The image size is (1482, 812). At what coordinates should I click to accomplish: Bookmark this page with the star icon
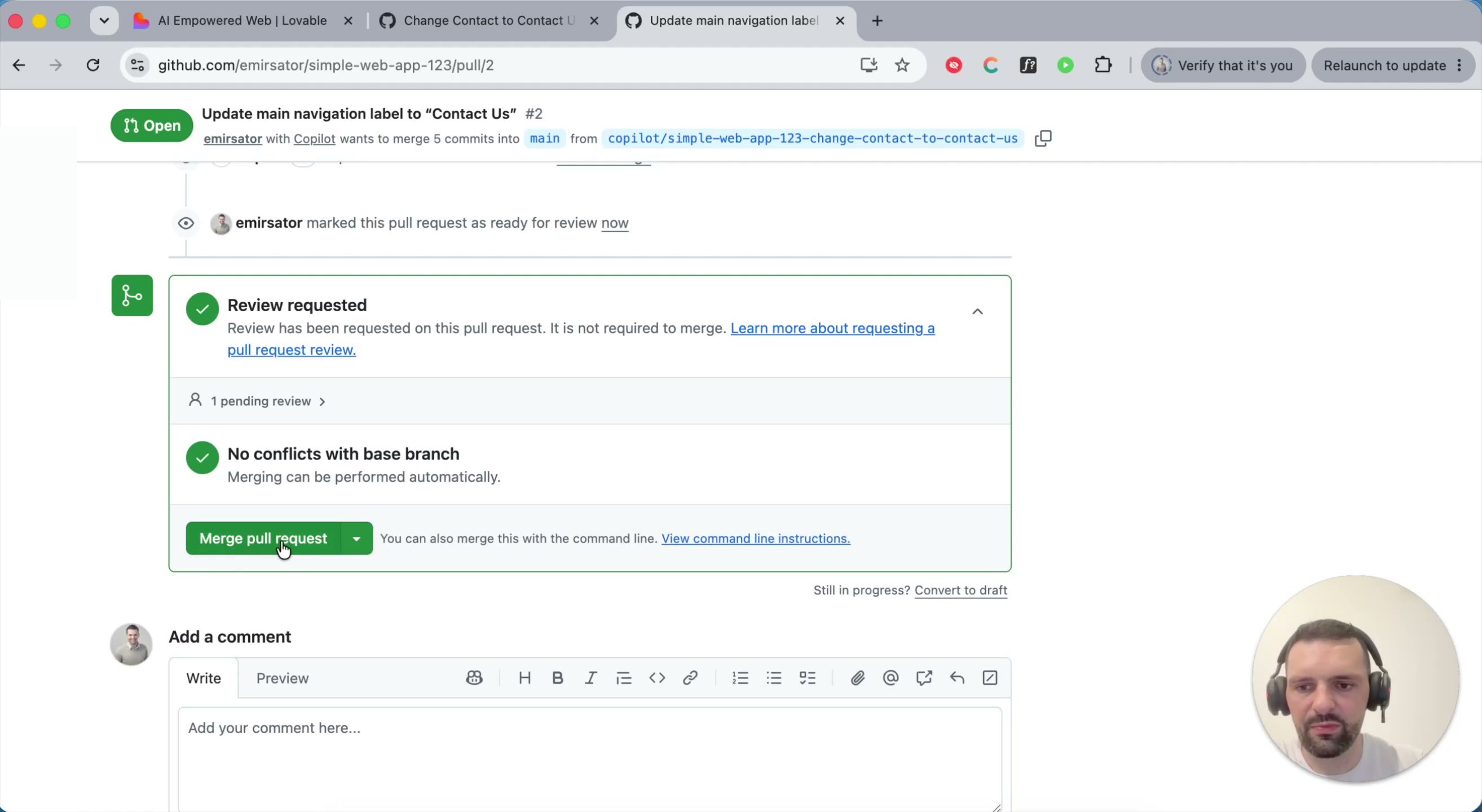pyautogui.click(x=902, y=65)
